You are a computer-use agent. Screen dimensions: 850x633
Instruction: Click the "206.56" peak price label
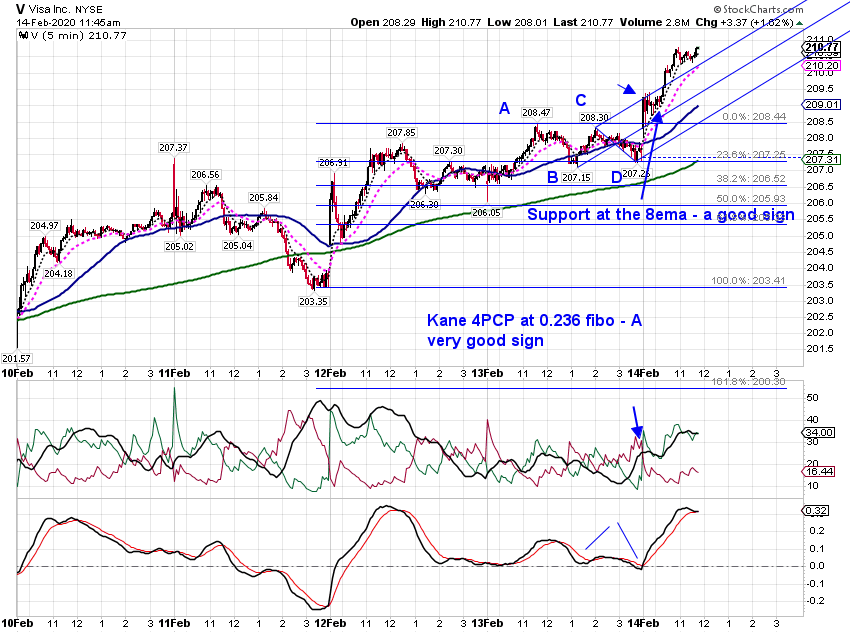pos(205,175)
